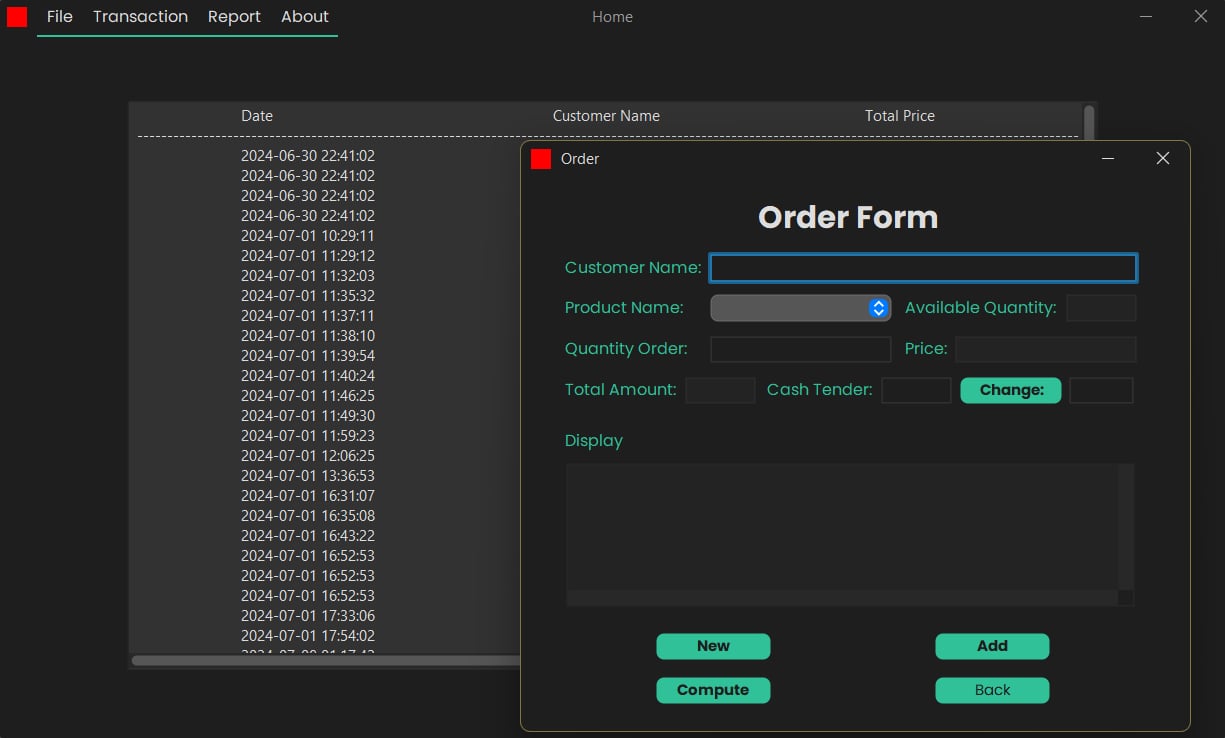The width and height of the screenshot is (1225, 738).
Task: Click the red application icon on main window
Action: [16, 16]
